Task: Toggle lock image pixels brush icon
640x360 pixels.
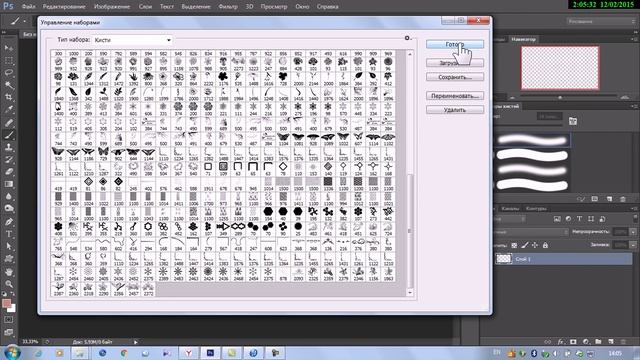Action: 525,245
